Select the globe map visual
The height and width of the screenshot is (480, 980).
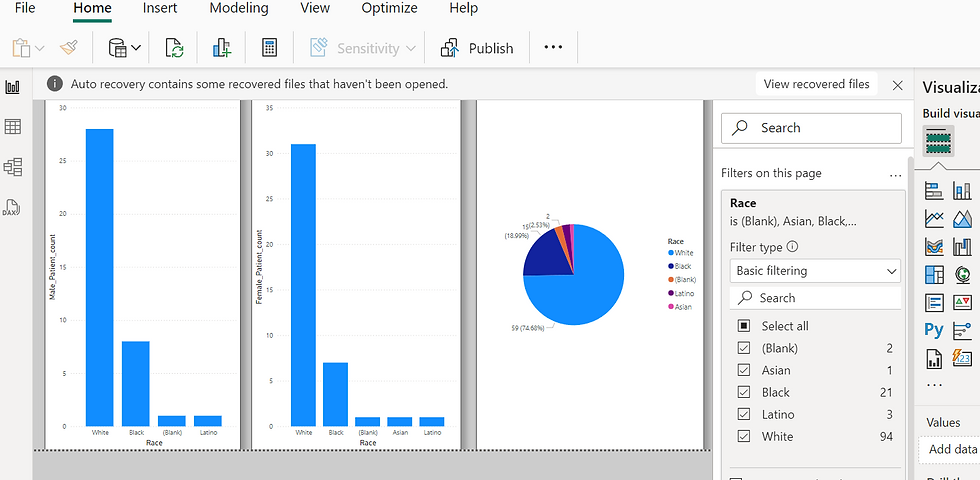[x=962, y=274]
